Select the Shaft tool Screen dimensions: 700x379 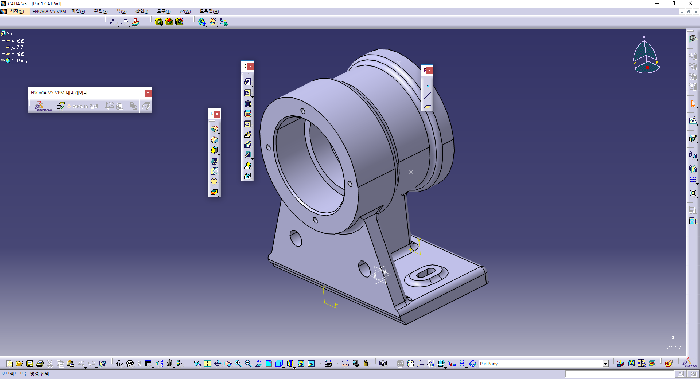247,104
